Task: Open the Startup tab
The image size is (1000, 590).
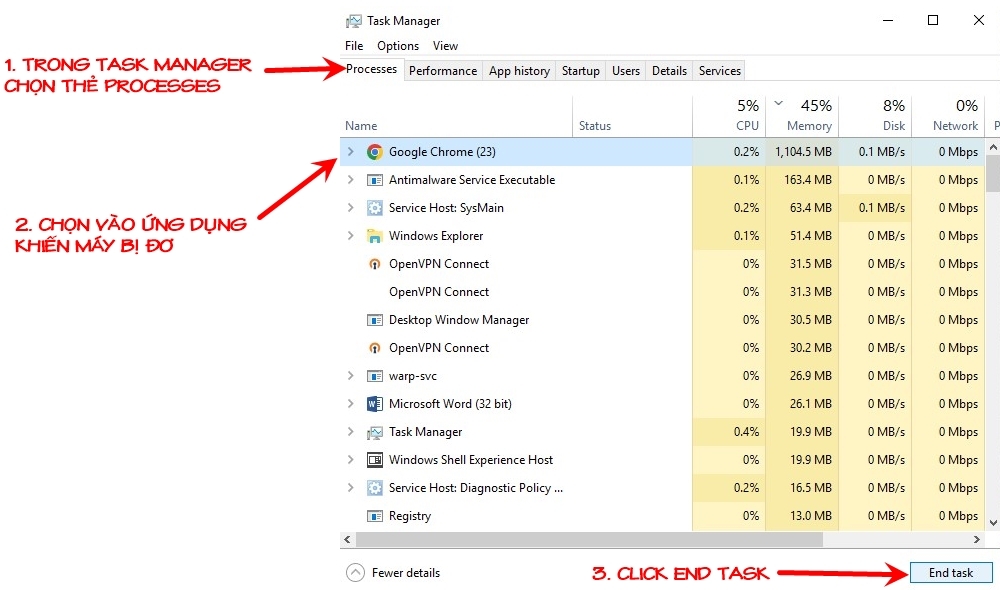Action: click(580, 71)
